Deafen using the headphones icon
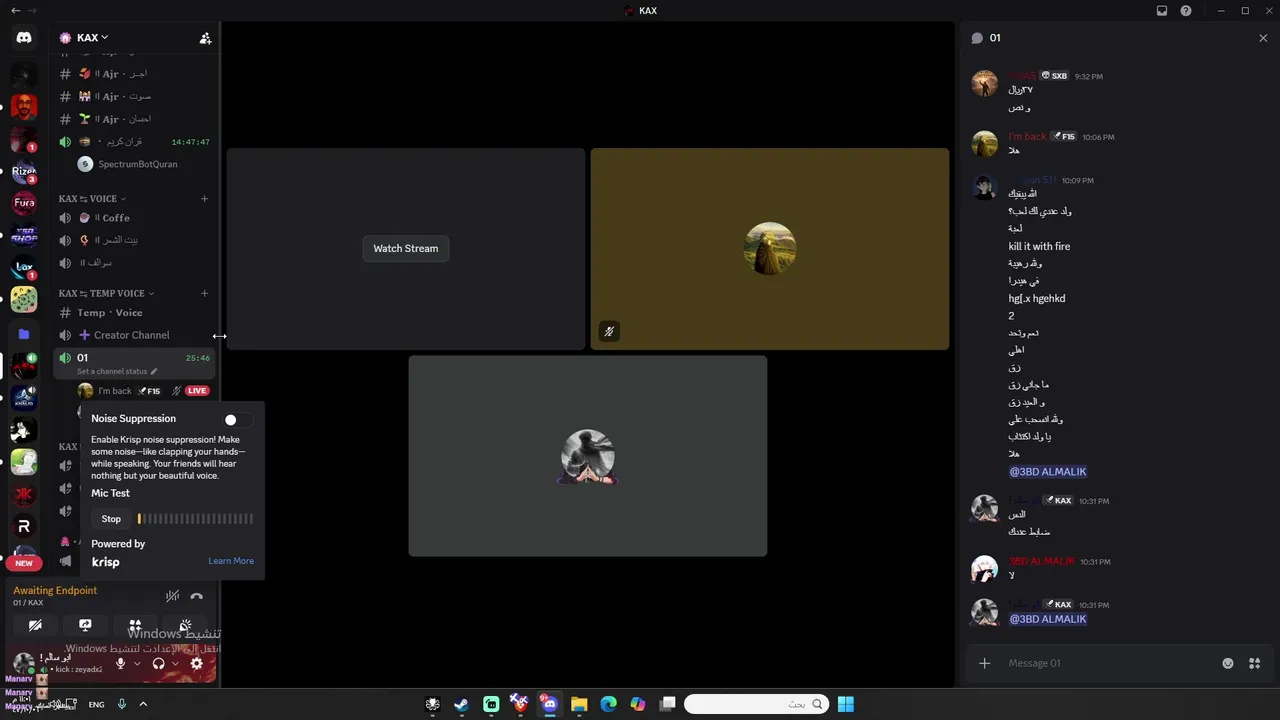 (x=158, y=663)
